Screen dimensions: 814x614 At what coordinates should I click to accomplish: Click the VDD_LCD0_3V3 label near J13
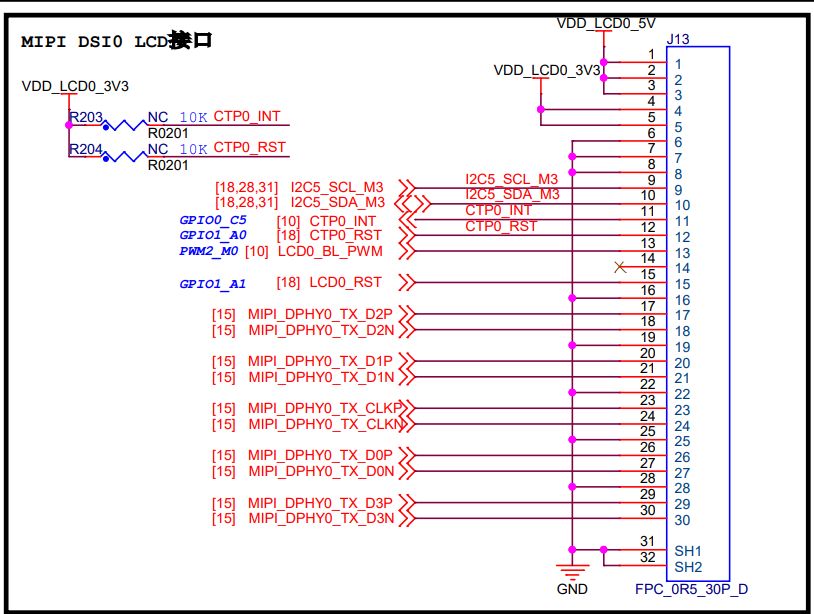[547, 70]
